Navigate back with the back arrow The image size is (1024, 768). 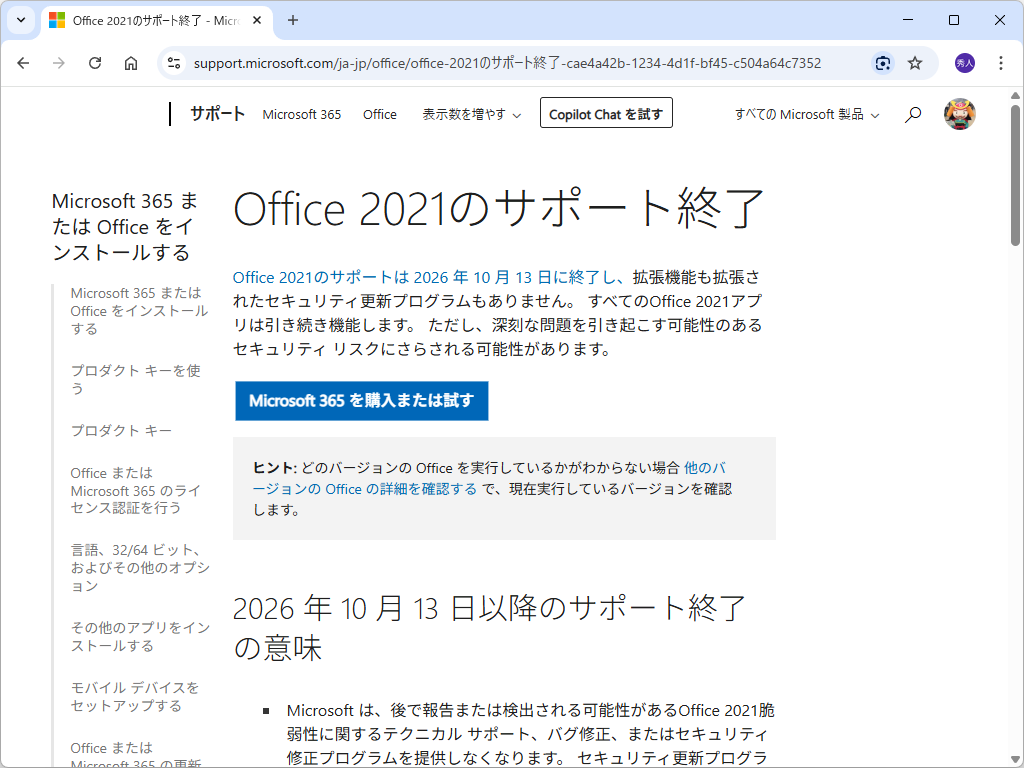pyautogui.click(x=23, y=62)
